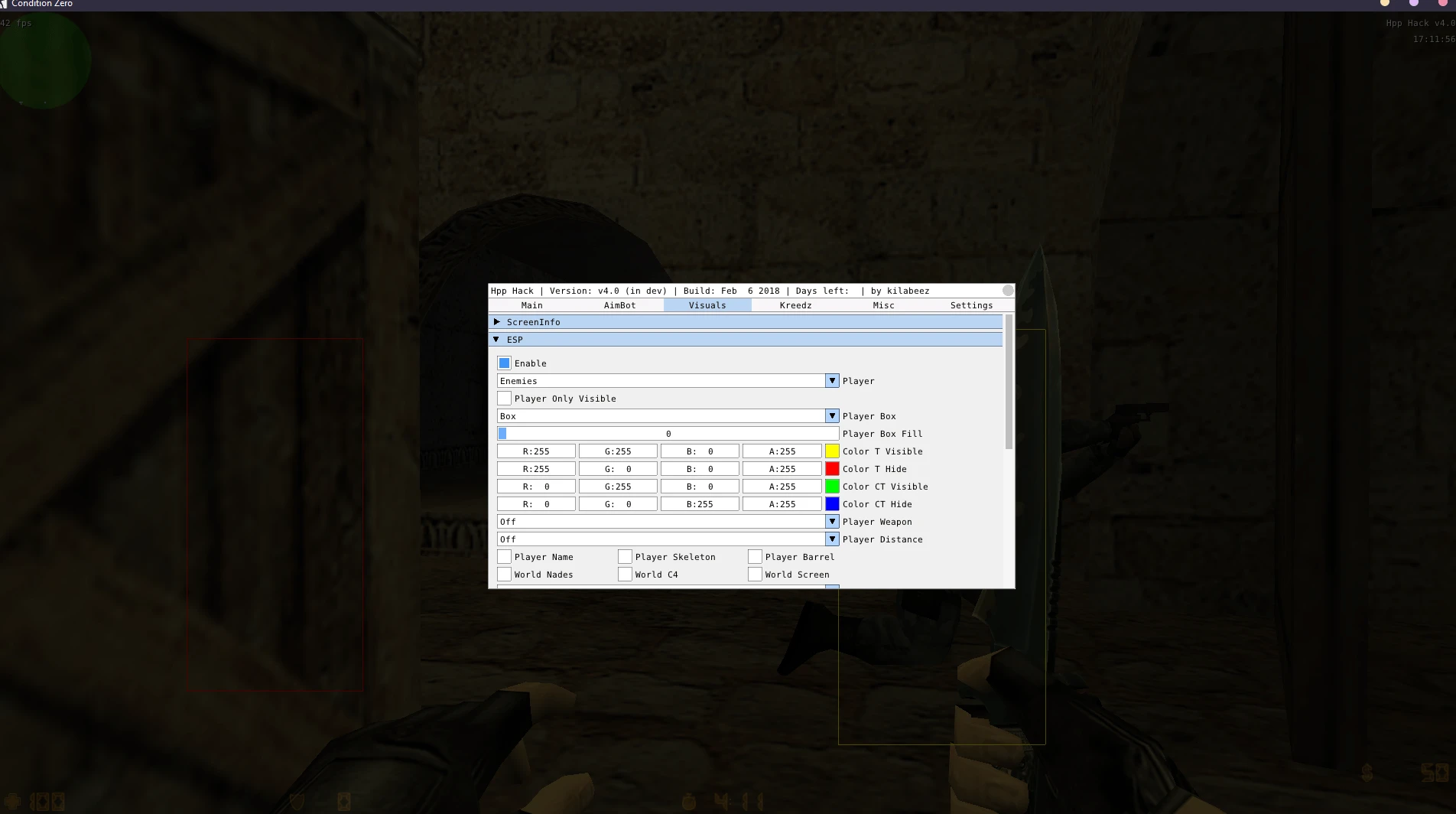Go to the Misc tab
Image resolution: width=1456 pixels, height=814 pixels.
click(x=883, y=305)
